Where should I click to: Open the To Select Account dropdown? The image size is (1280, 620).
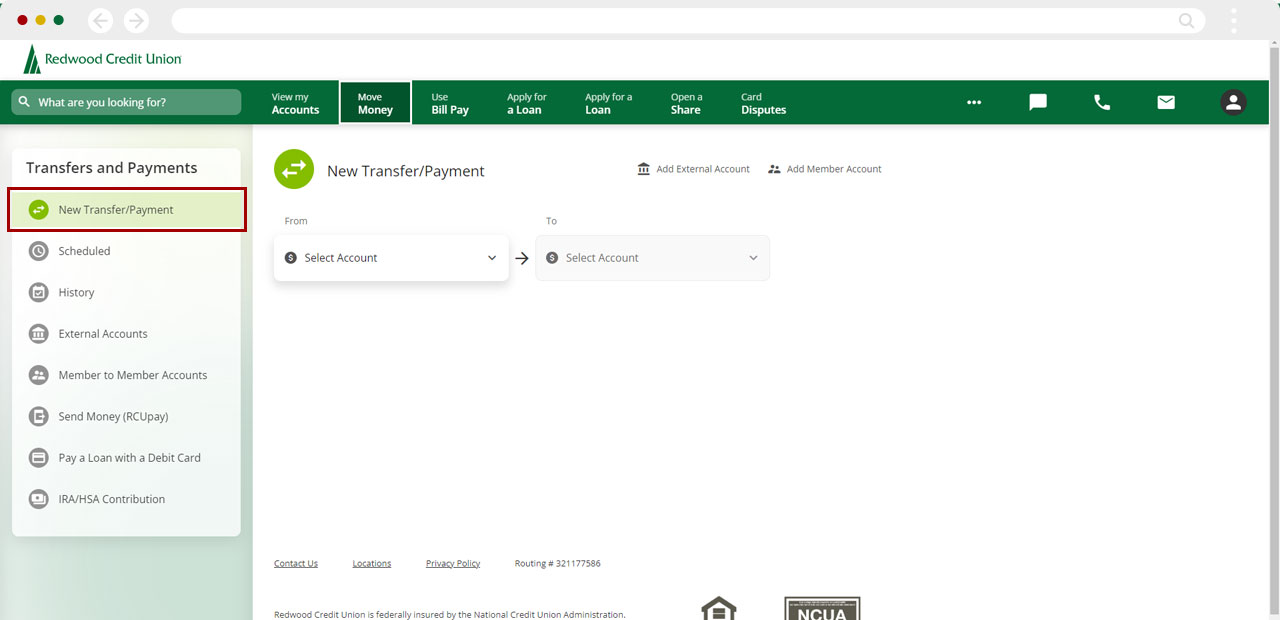[653, 258]
